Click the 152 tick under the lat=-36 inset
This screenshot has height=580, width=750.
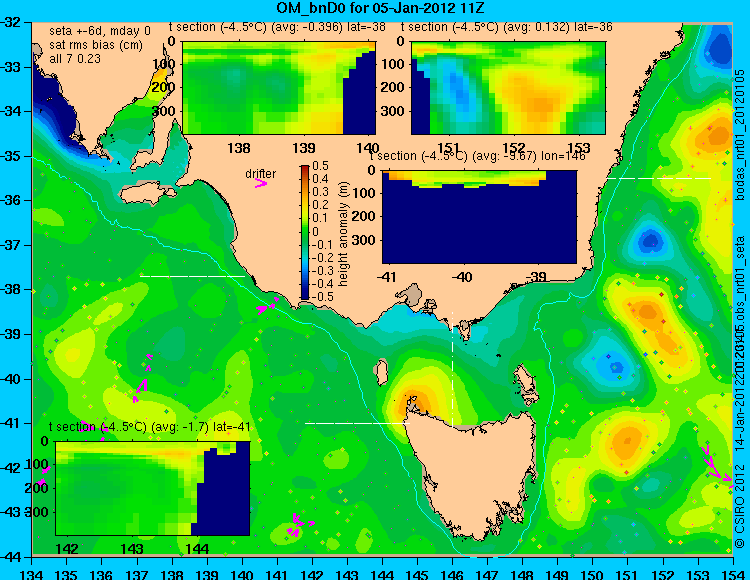click(x=514, y=148)
